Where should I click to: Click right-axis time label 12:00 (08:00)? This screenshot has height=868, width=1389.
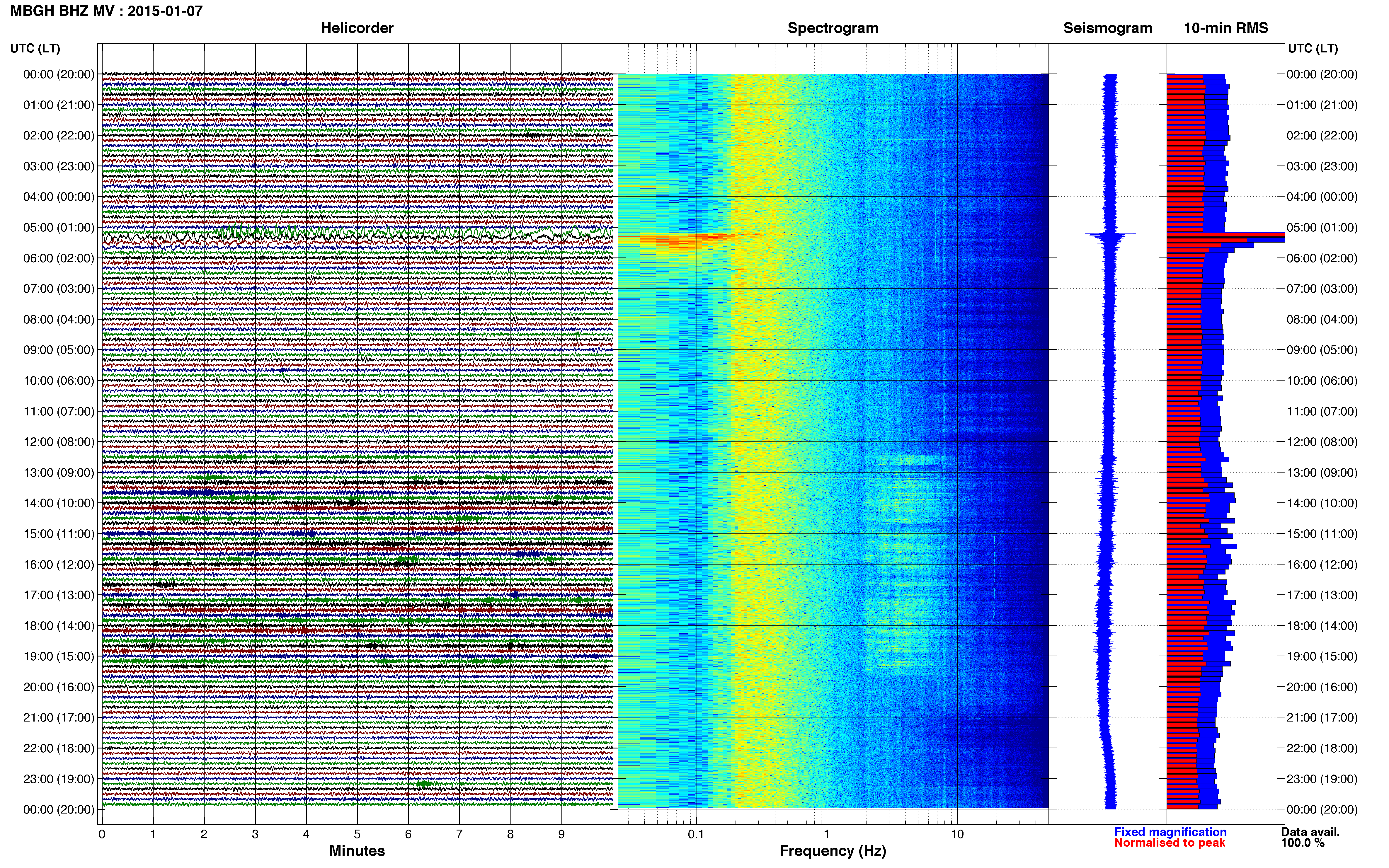tap(1322, 442)
